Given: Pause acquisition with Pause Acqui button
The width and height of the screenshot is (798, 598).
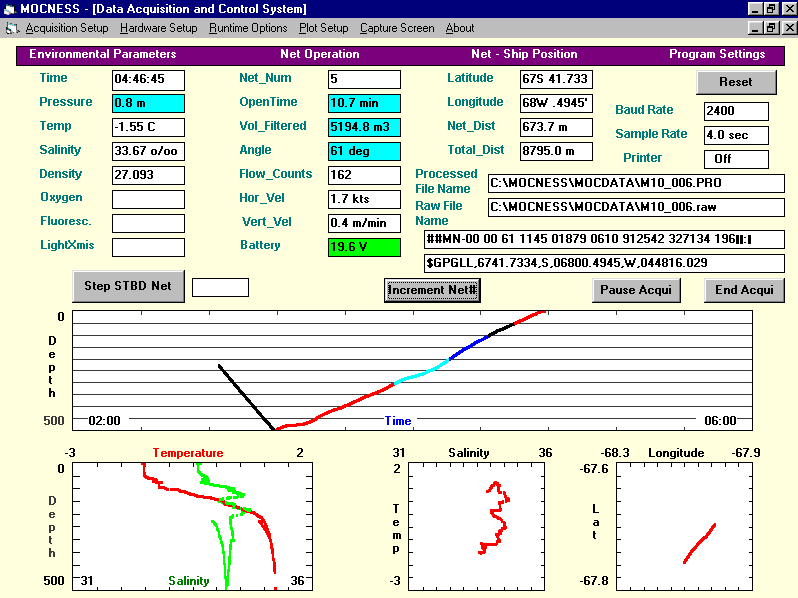Looking at the screenshot, I should click(x=636, y=290).
